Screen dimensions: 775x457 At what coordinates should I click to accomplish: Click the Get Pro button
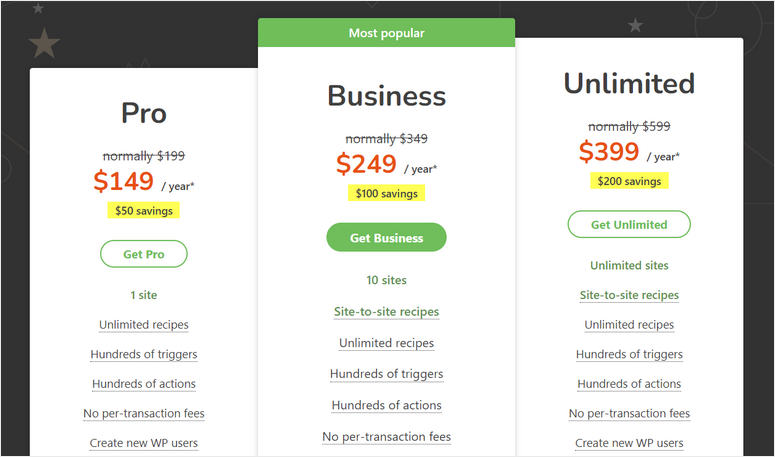point(144,254)
